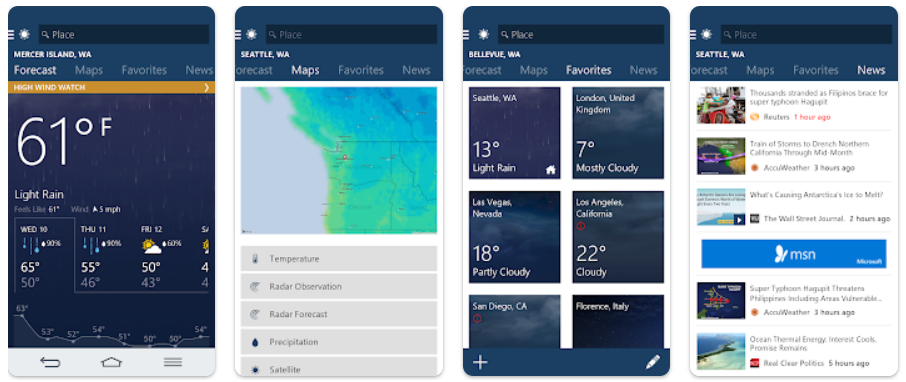The width and height of the screenshot is (906, 382).
Task: Select THU 11 daily forecast column
Action: [104, 255]
